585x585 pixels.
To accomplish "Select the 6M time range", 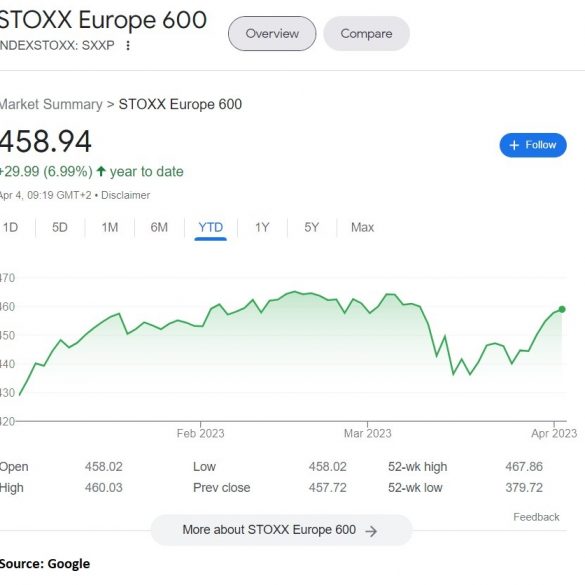I will (x=159, y=227).
